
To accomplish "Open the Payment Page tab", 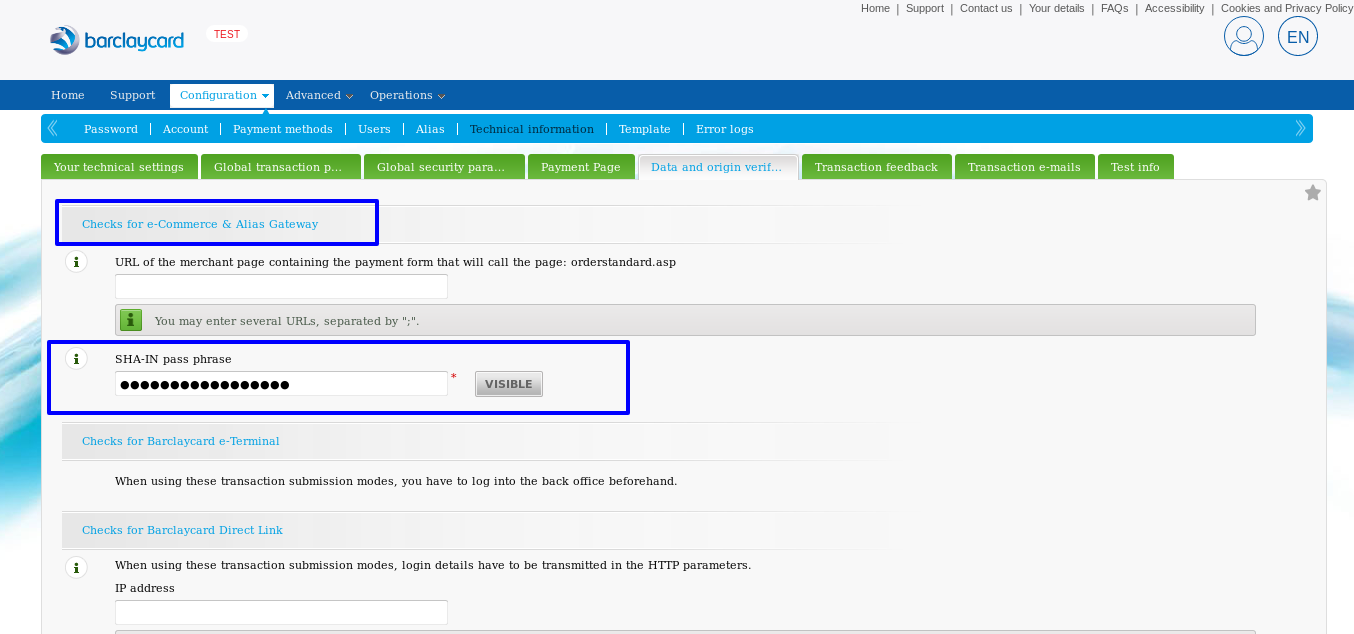I will tap(581, 166).
